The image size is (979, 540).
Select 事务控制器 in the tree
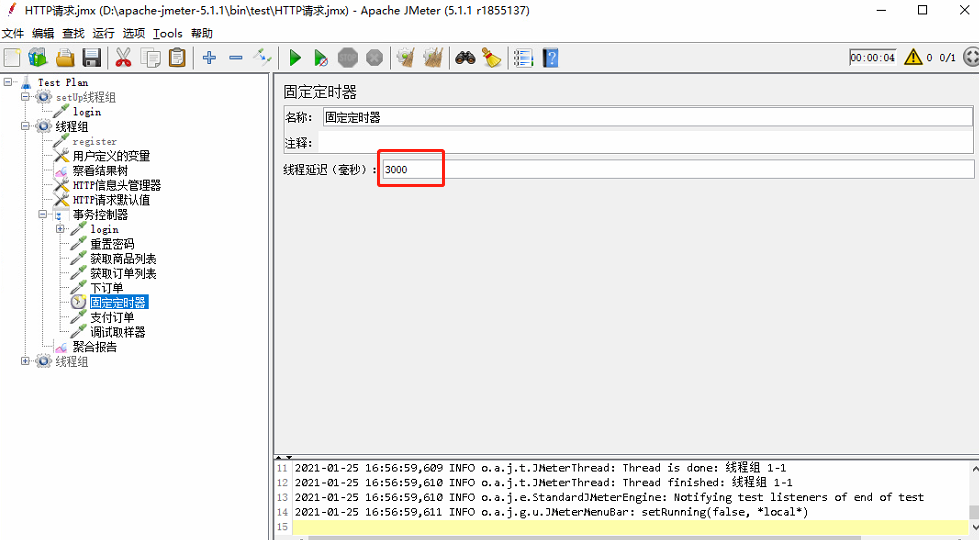click(100, 215)
